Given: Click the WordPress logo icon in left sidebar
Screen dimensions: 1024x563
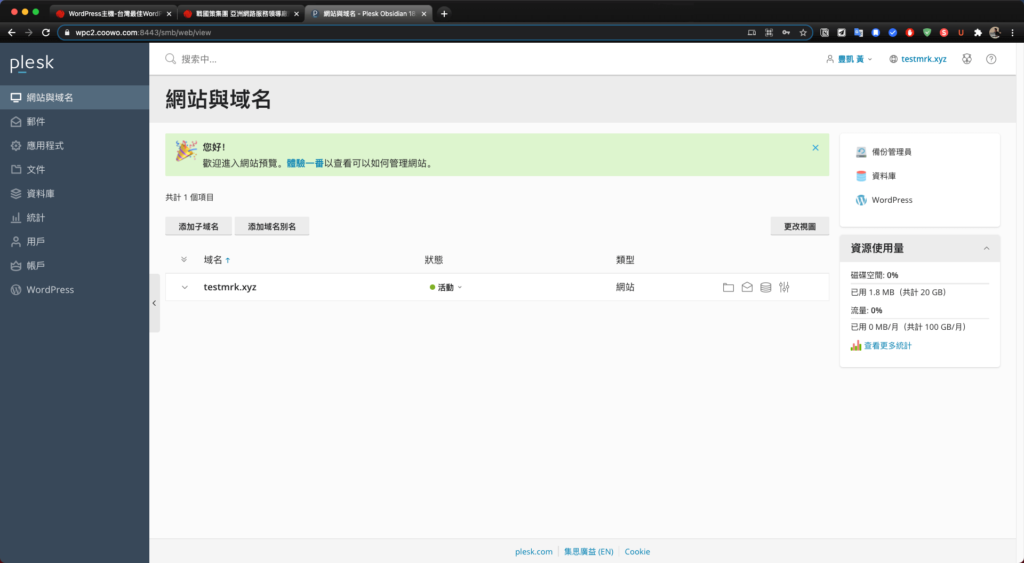Looking at the screenshot, I should [16, 289].
